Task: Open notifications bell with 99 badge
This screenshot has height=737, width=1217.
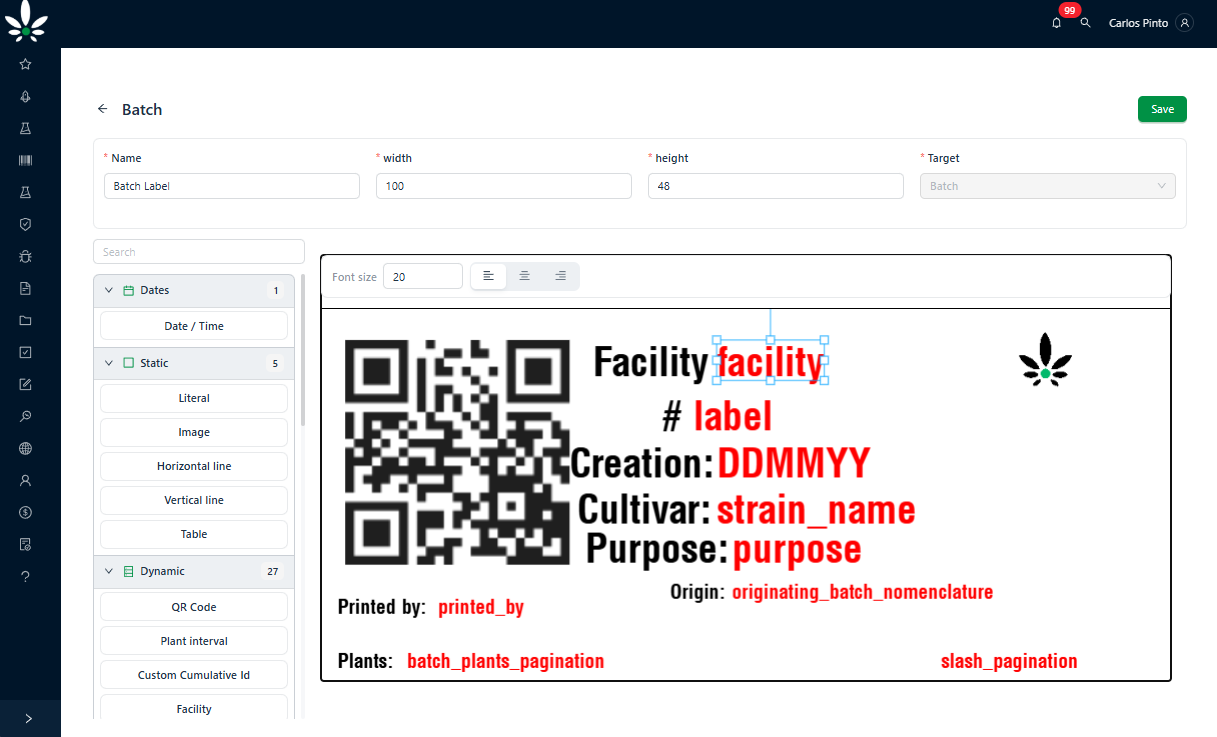Action: click(1057, 22)
